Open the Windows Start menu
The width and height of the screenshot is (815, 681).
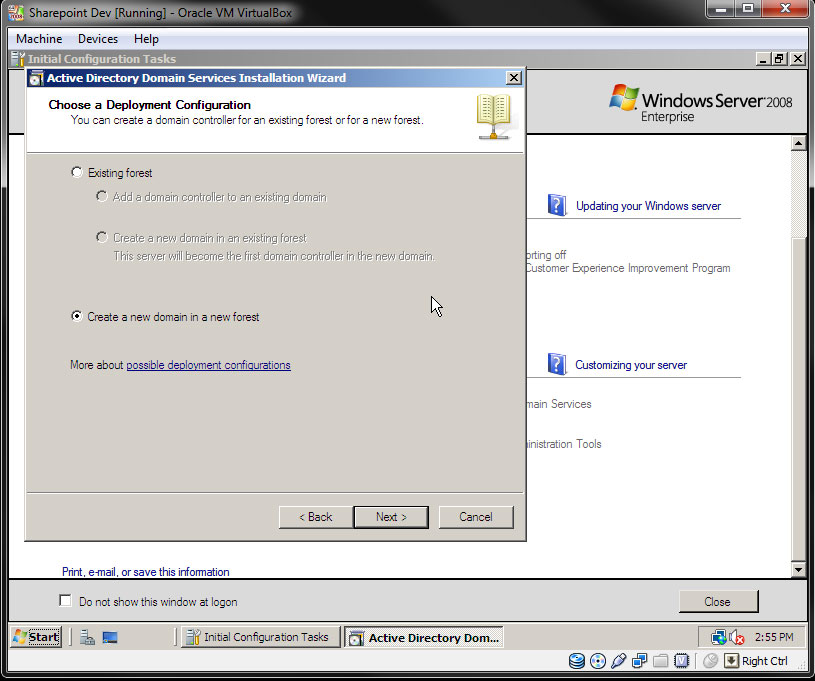coord(36,637)
